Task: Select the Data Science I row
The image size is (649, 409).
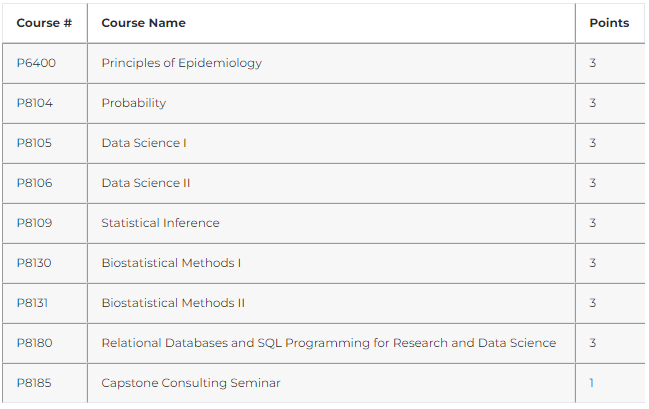Action: [x=323, y=143]
